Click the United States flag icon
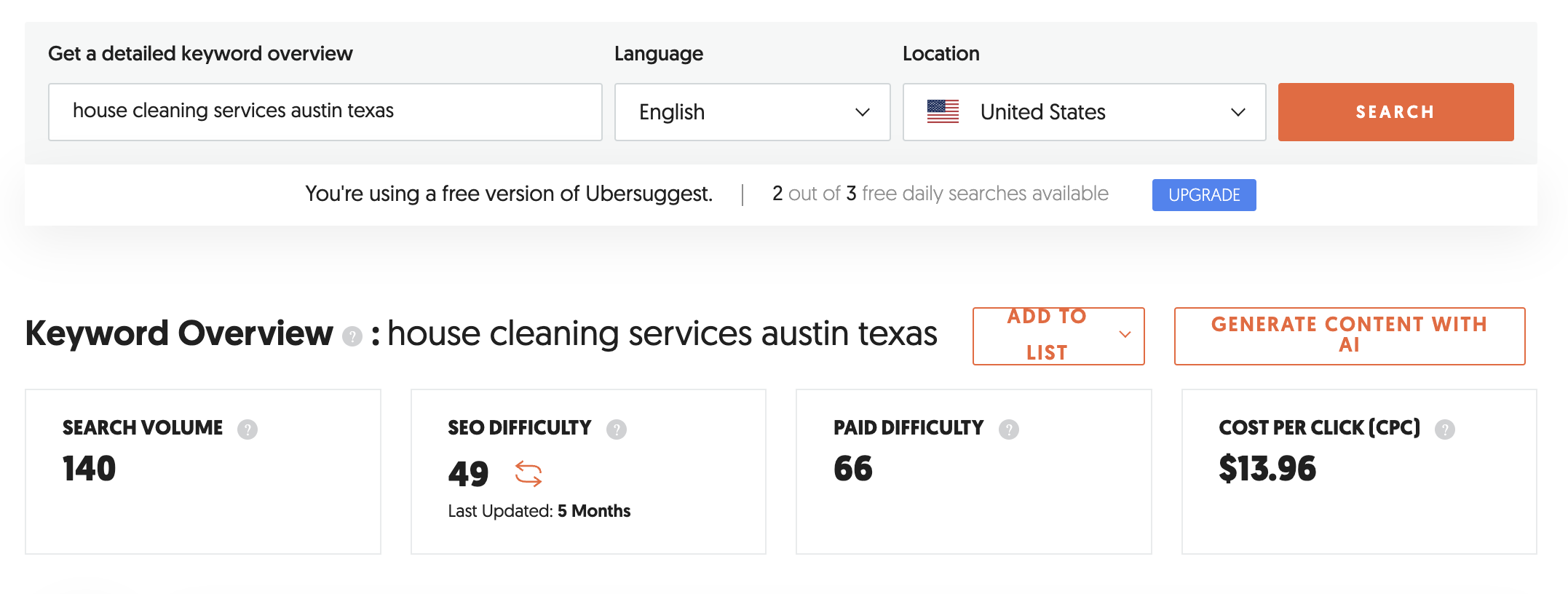The width and height of the screenshot is (1568, 594). [943, 111]
